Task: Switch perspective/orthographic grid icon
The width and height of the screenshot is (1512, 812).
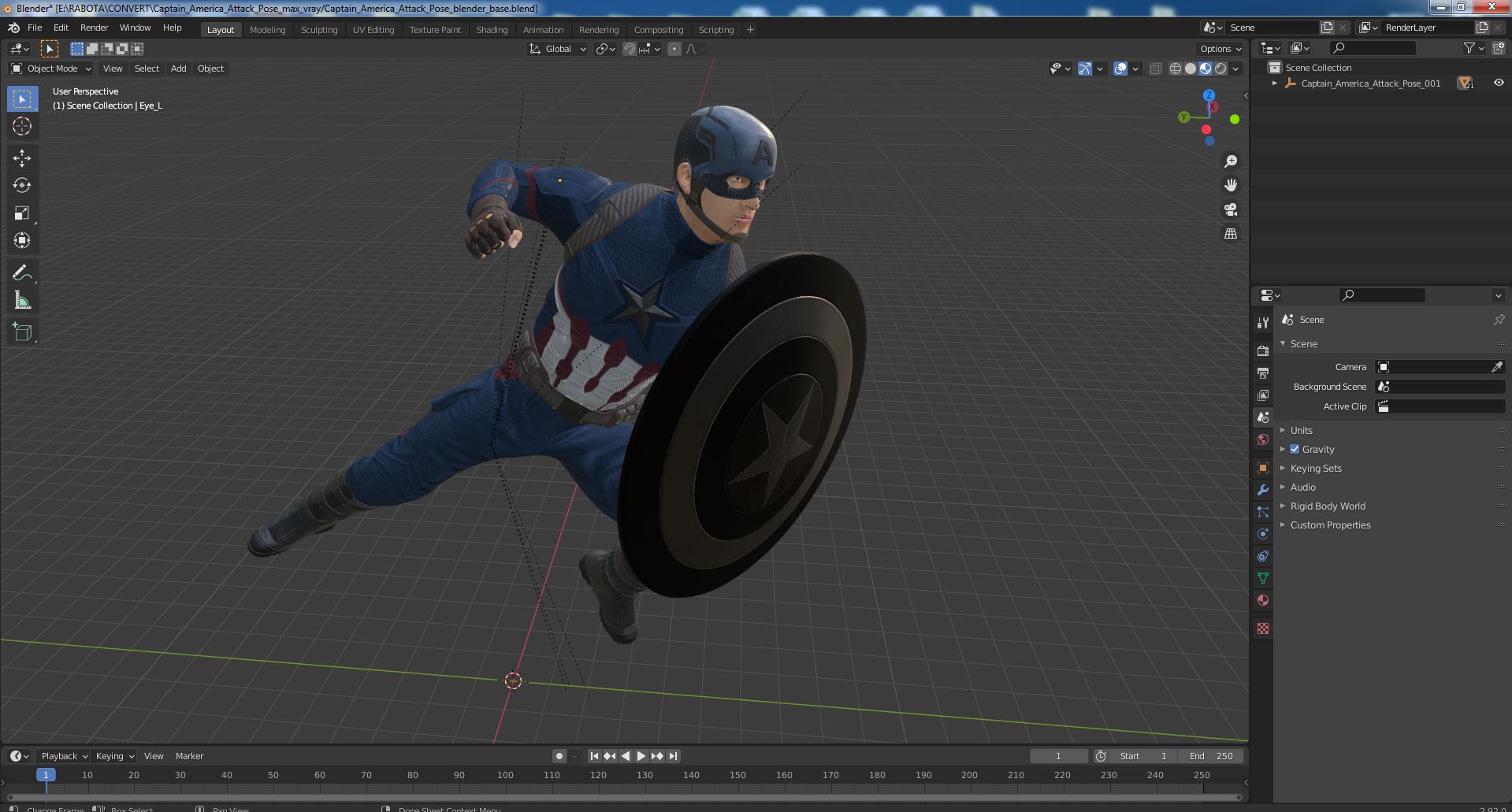Action: [1230, 234]
